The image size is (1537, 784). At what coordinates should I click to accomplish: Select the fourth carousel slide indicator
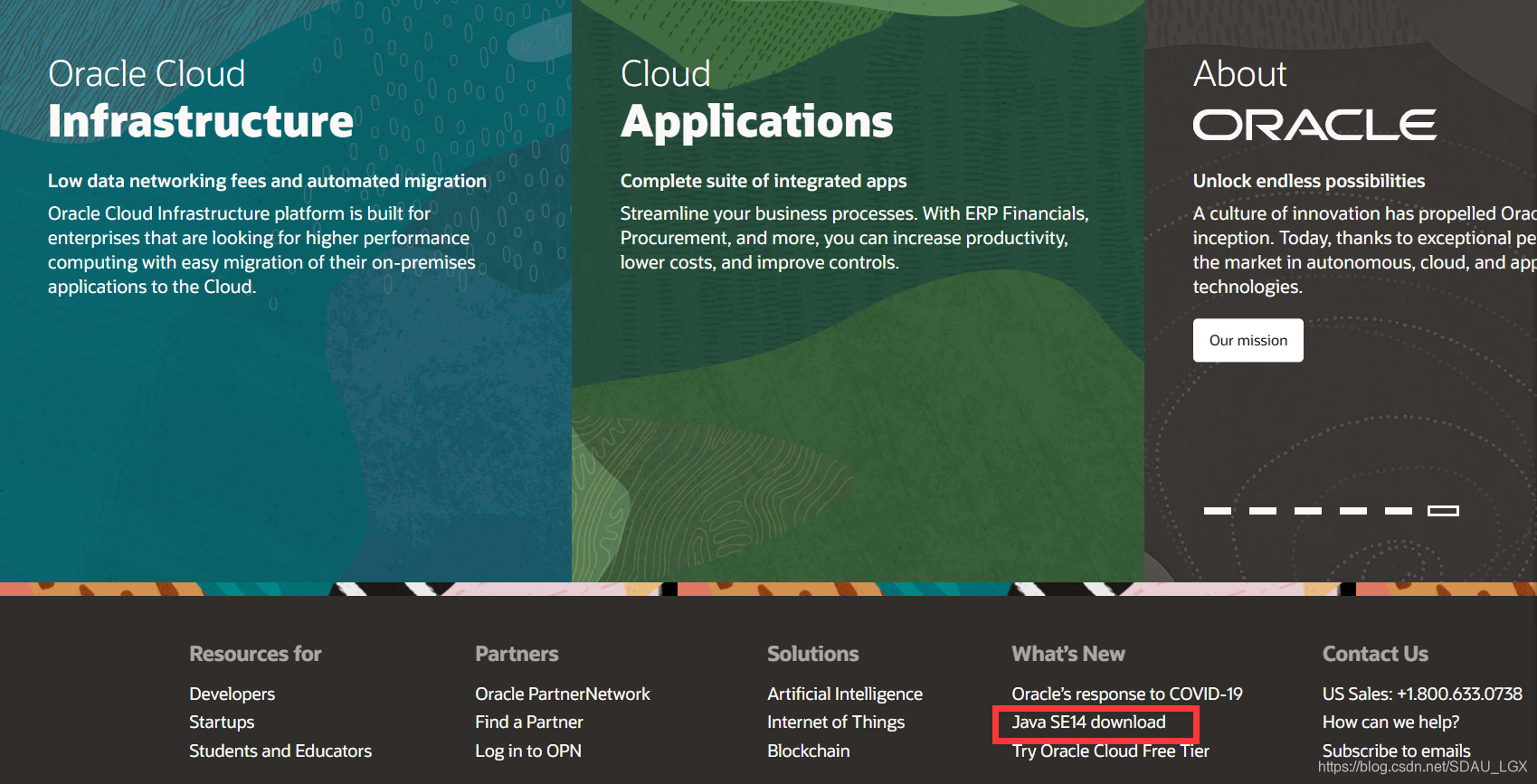(1353, 511)
